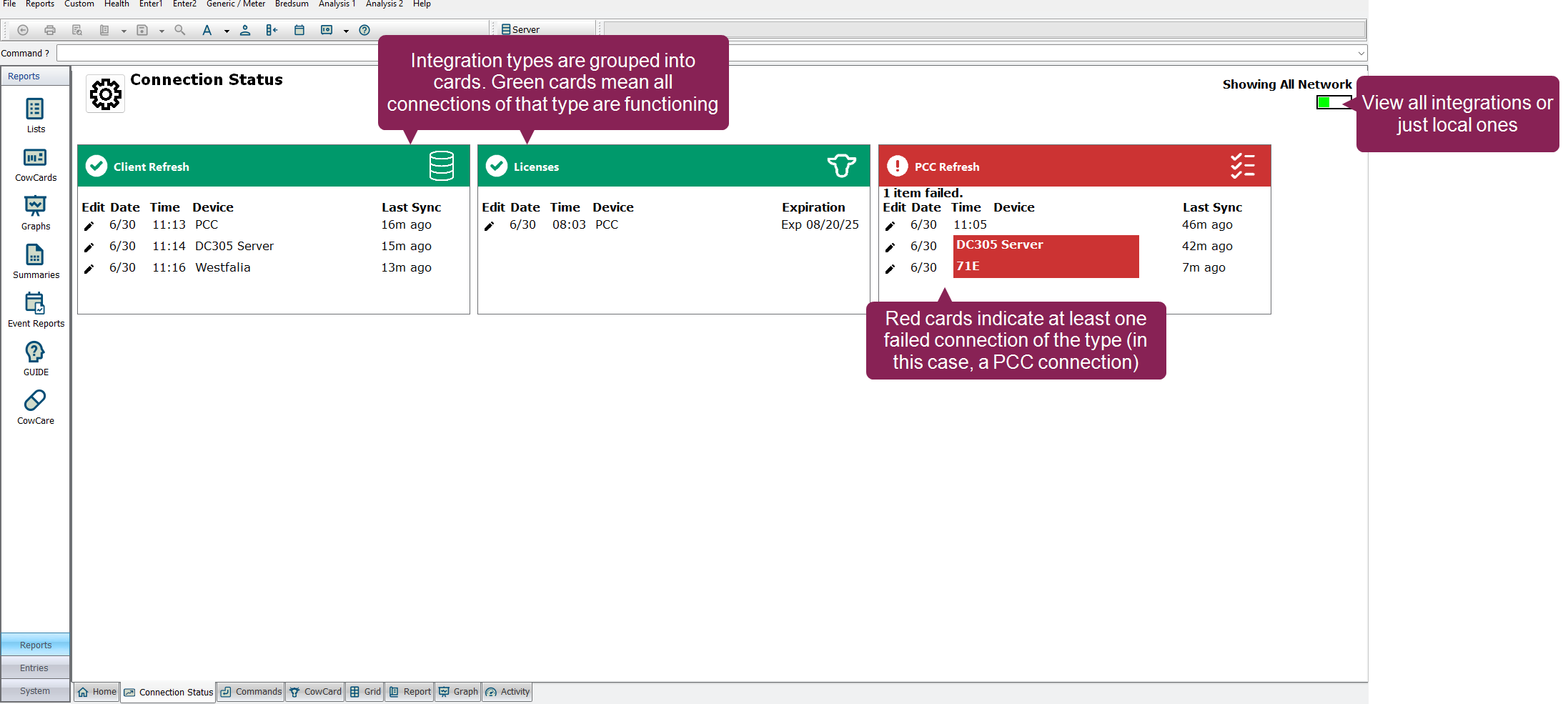
Task: Click the magnifier search toolbar icon
Action: pos(180,30)
